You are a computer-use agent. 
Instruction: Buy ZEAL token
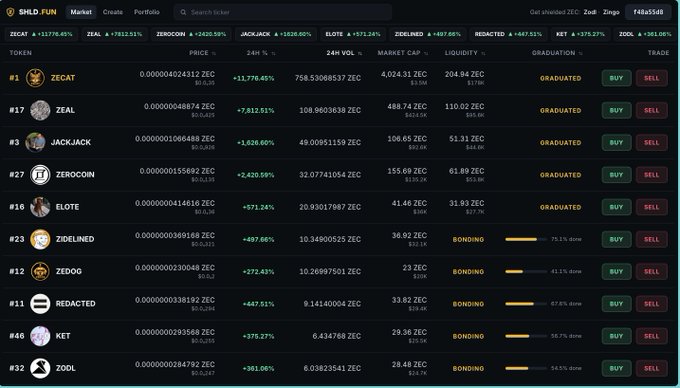616,111
